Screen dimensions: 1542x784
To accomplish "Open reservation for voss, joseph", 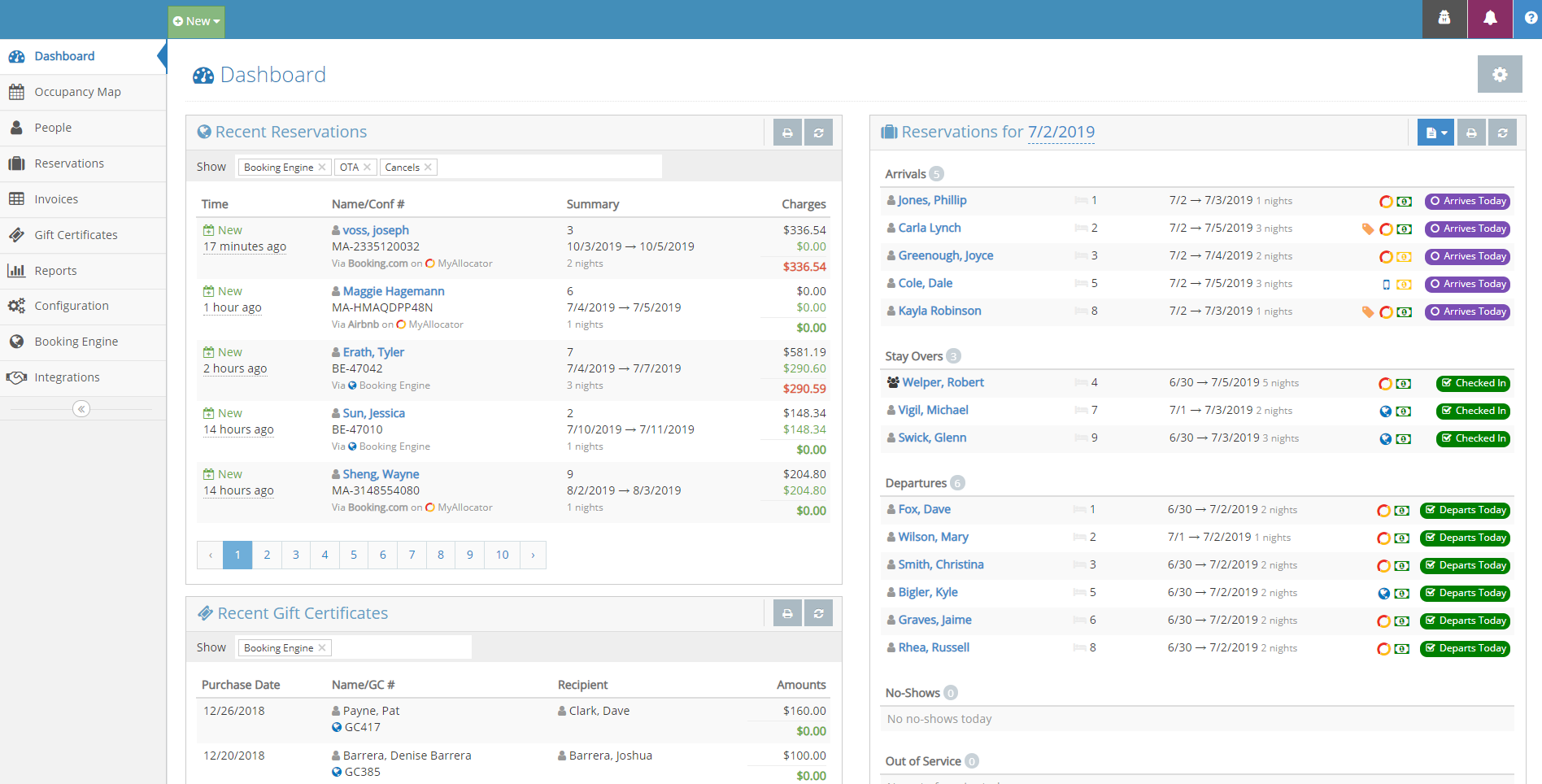I will point(376,230).
